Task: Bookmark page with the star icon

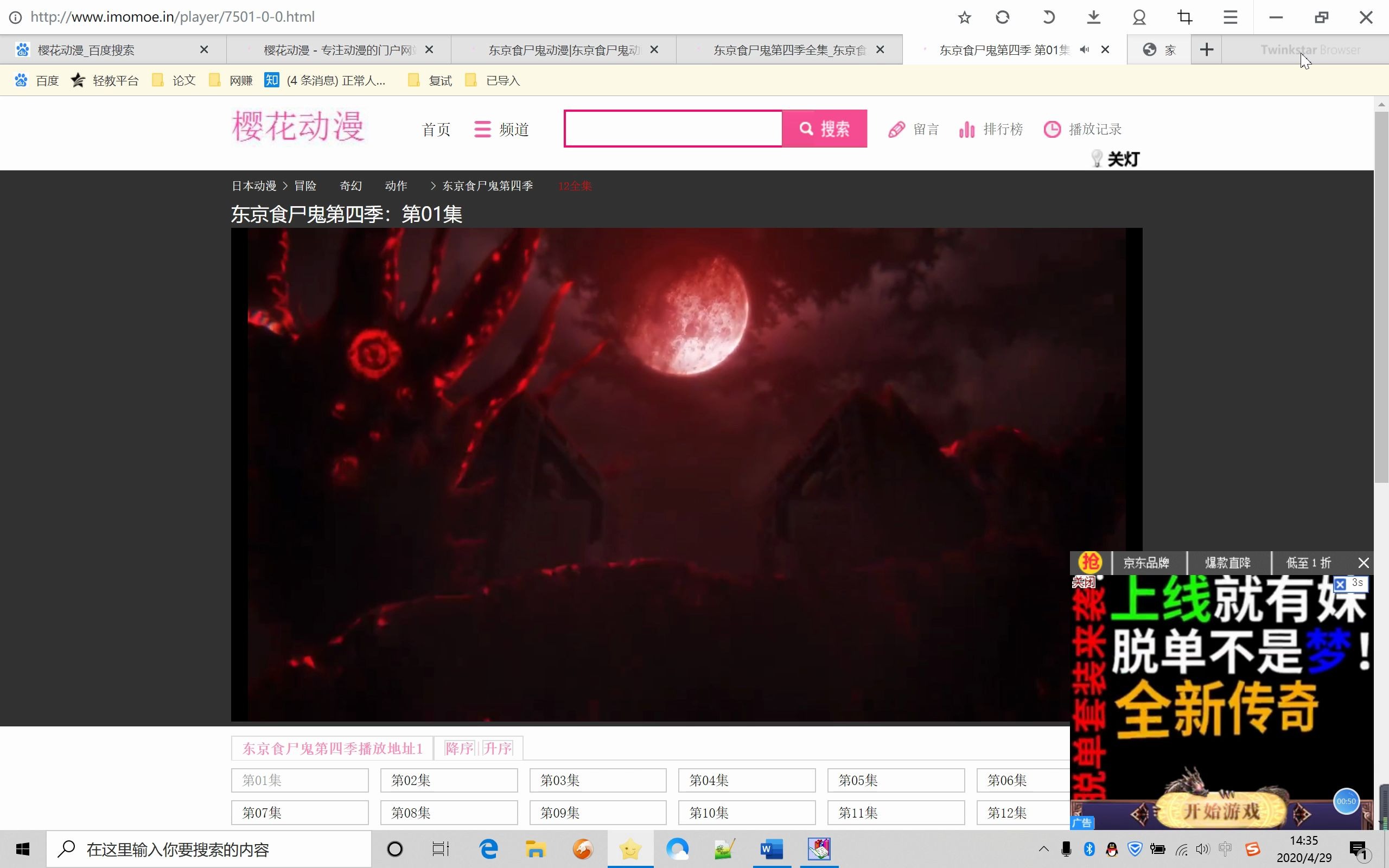Action: point(964,17)
